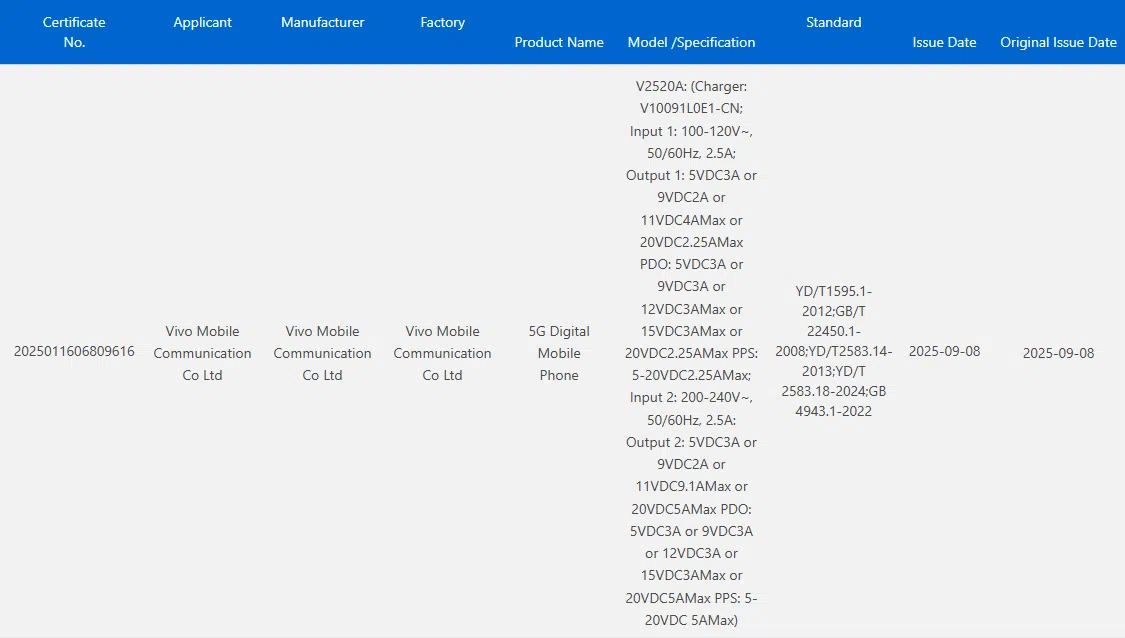Click the Certificate No. column header
The image size is (1125, 638).
click(x=74, y=32)
